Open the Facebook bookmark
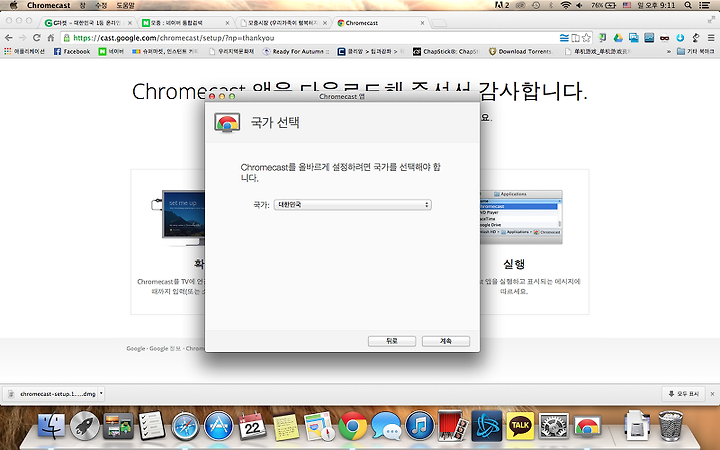The height and width of the screenshot is (450, 720). pos(72,51)
